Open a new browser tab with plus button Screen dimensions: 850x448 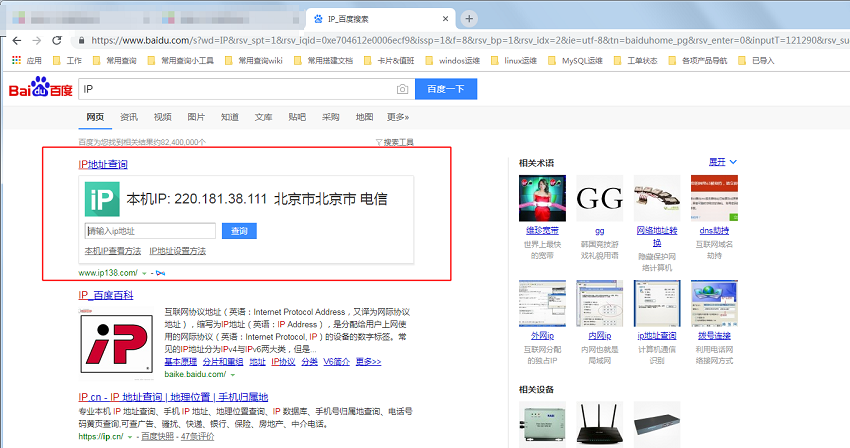click(469, 19)
